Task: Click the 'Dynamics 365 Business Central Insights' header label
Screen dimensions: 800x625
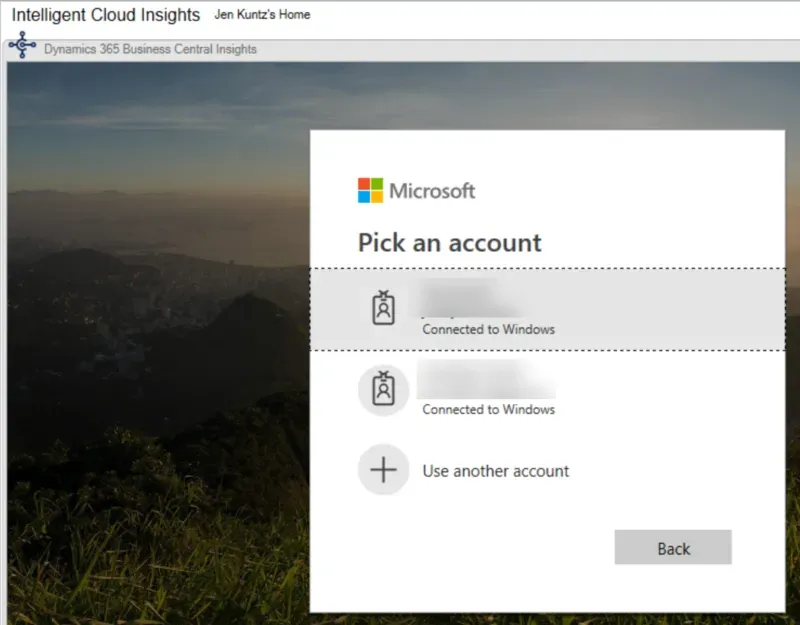Action: (150, 49)
